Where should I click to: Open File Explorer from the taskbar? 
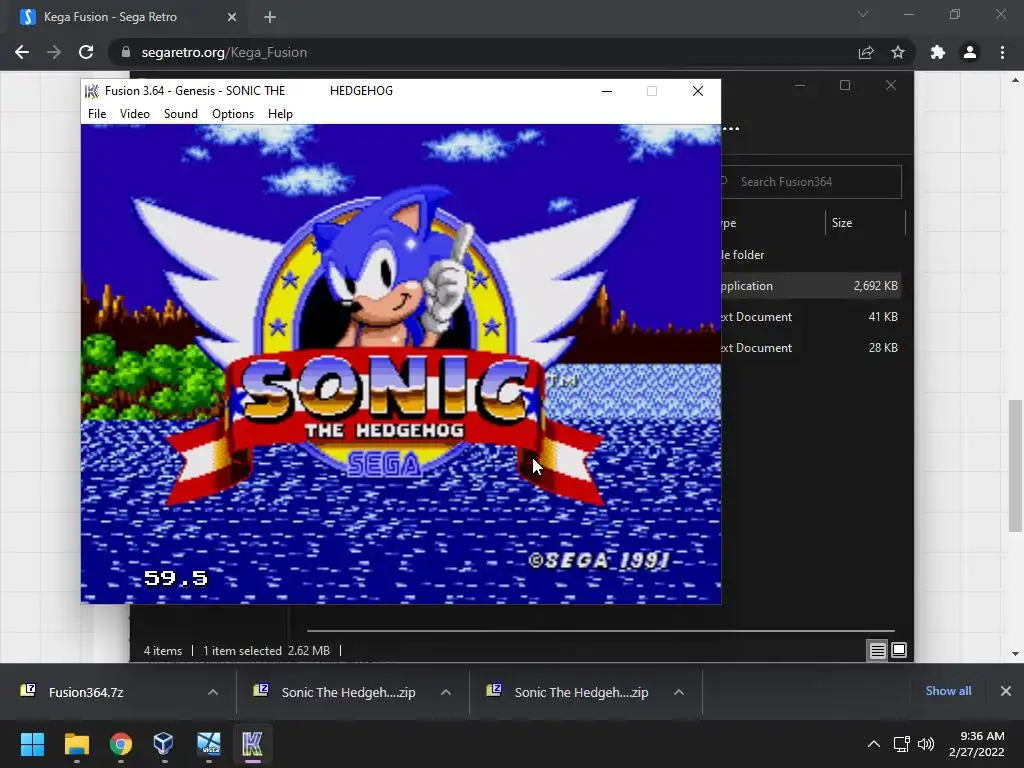click(x=76, y=744)
